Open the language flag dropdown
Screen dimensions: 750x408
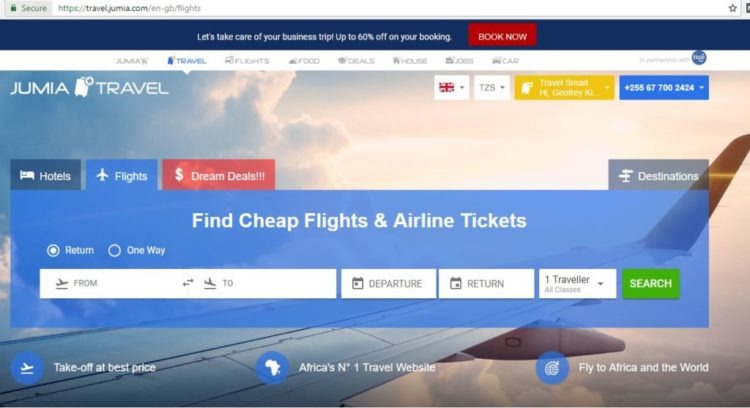coord(452,88)
